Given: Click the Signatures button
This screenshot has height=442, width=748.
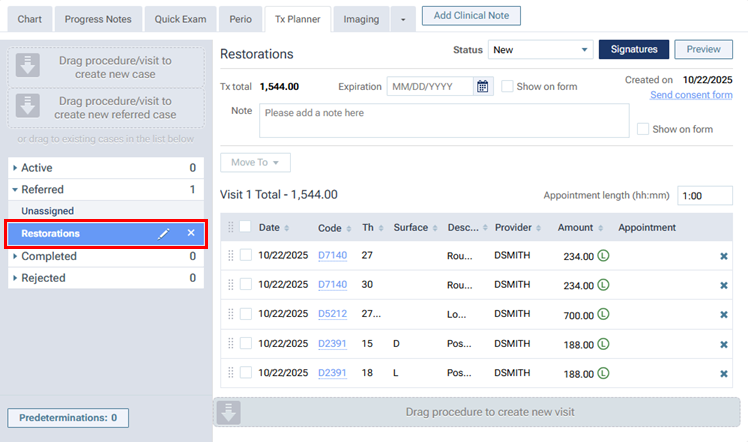Looking at the screenshot, I should (633, 50).
